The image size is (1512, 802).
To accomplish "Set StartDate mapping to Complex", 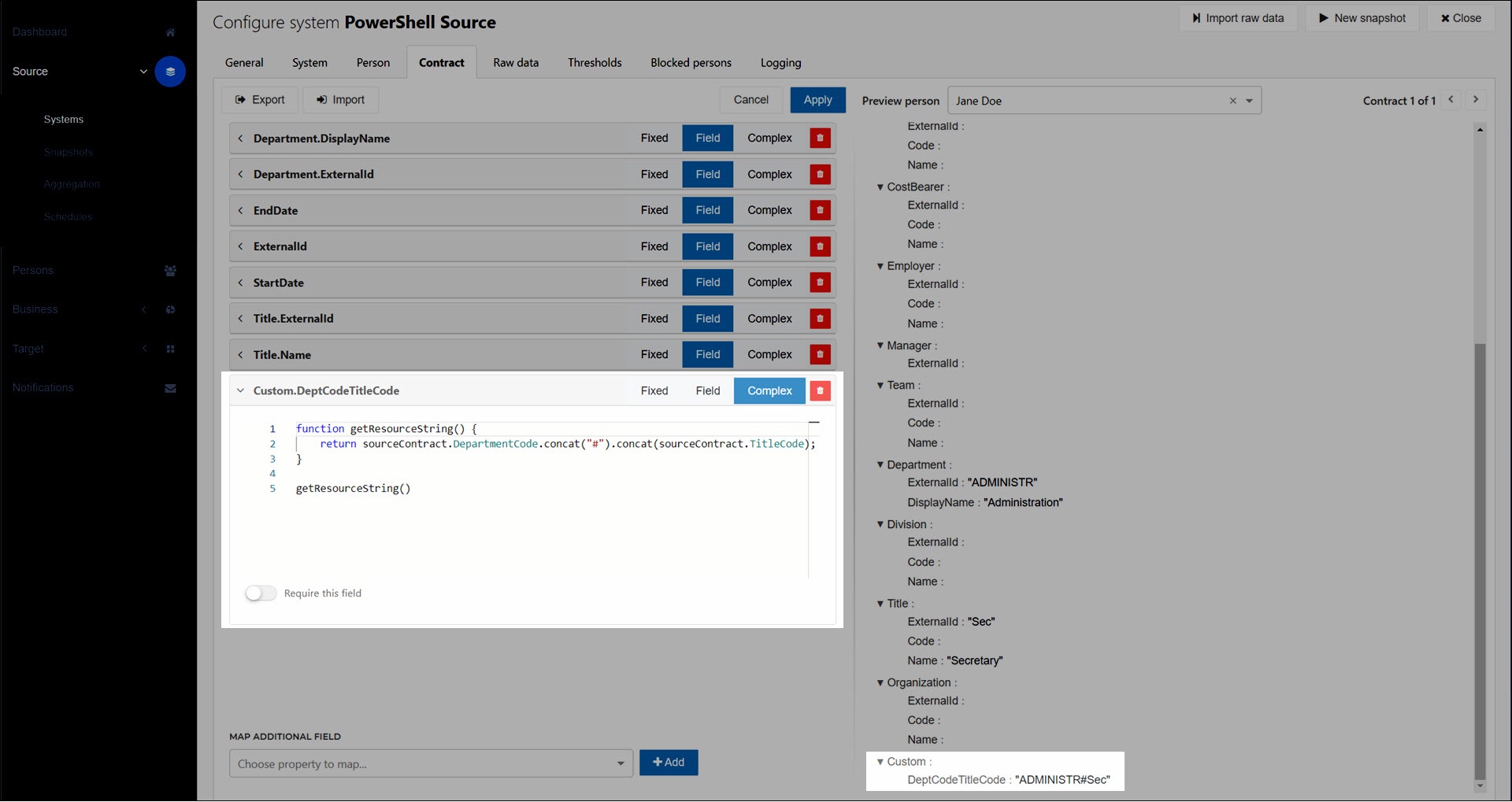I will (769, 283).
